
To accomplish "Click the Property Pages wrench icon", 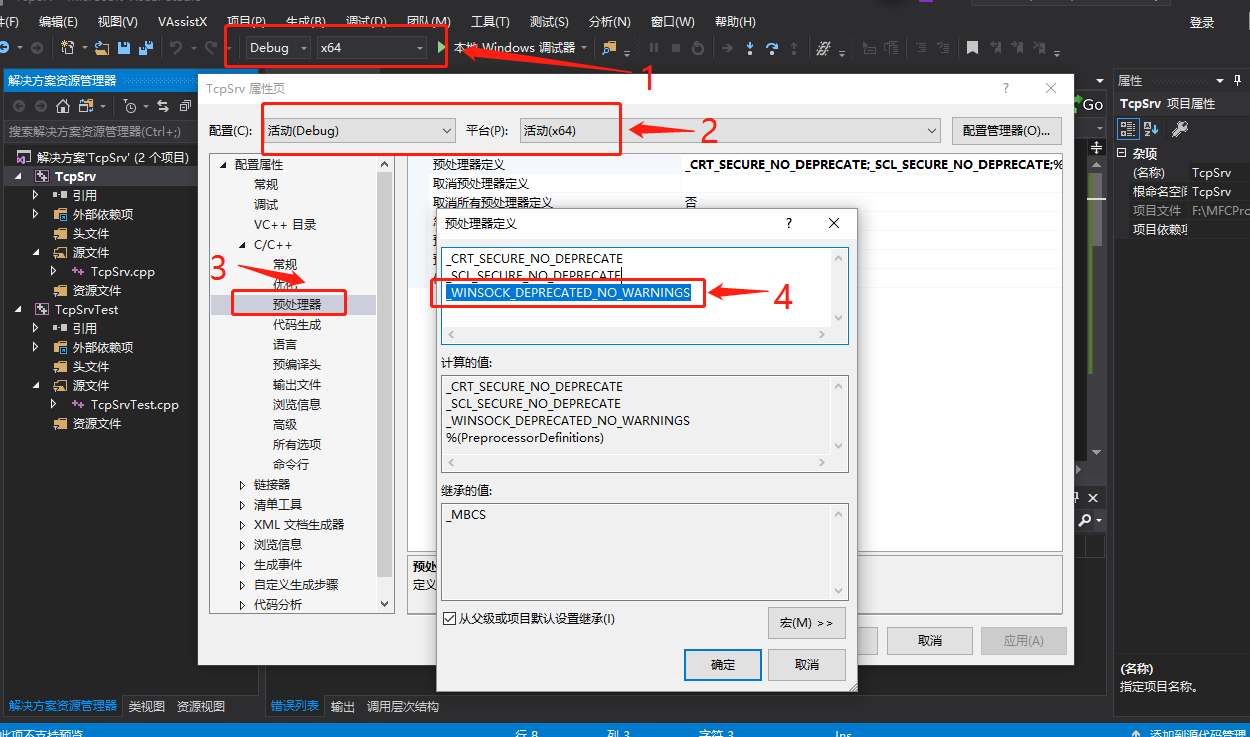I will pos(1180,127).
